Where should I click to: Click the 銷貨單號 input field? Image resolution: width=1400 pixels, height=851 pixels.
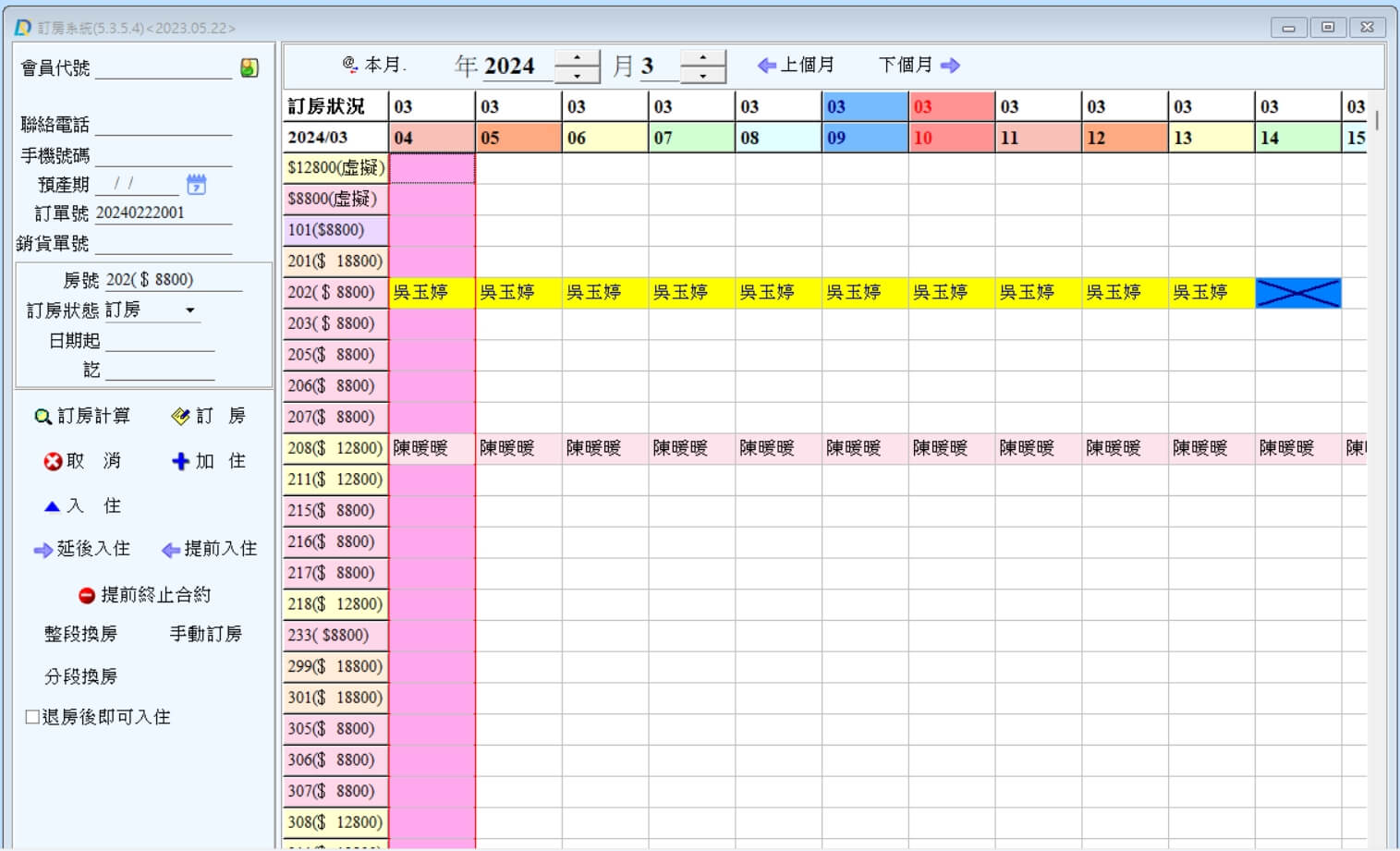click(164, 244)
